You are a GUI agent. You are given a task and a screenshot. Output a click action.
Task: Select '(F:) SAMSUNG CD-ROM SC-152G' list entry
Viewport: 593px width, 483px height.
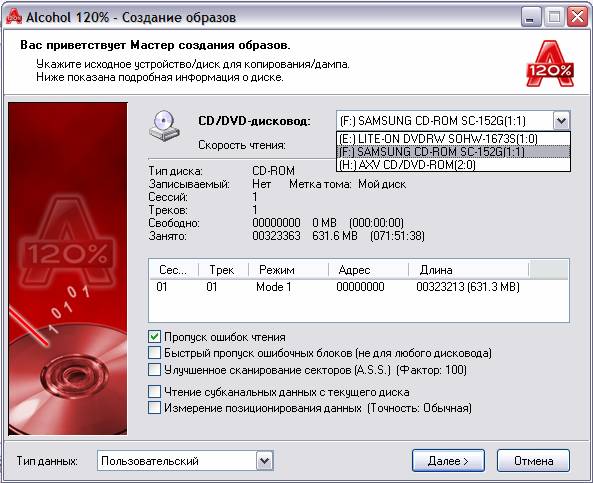pos(453,152)
